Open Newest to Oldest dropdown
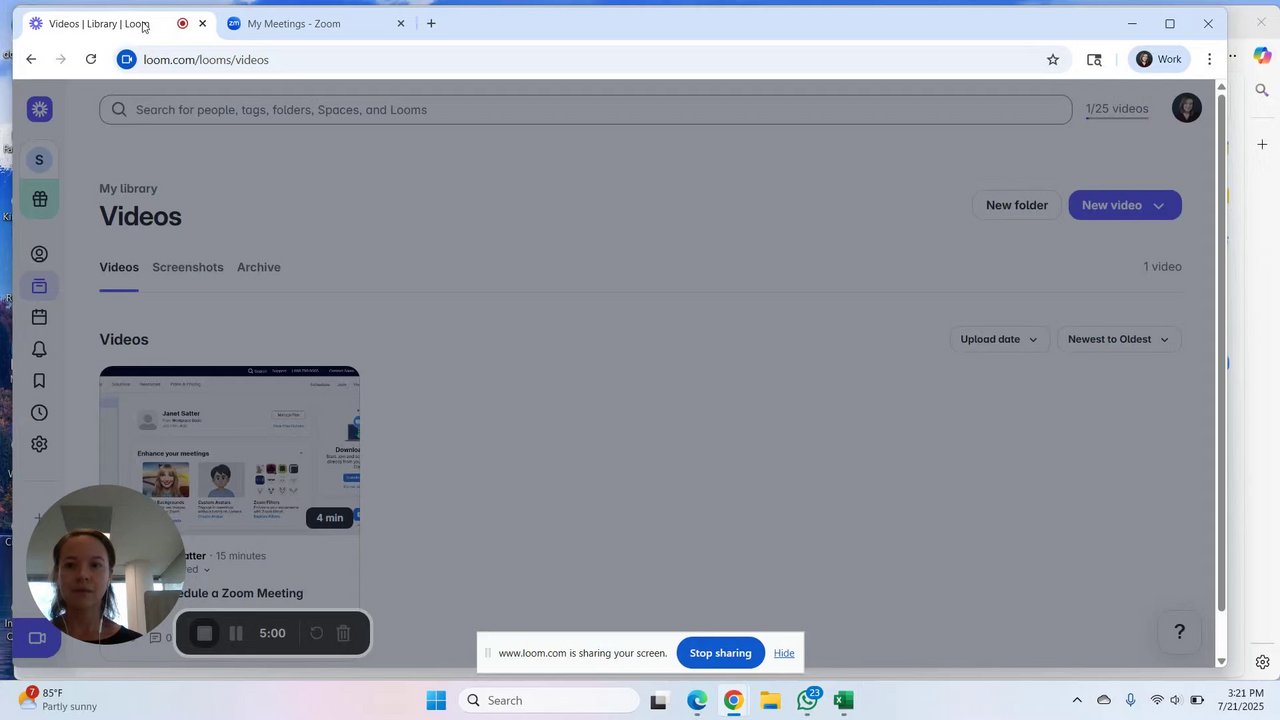The width and height of the screenshot is (1280, 720). point(1119,339)
